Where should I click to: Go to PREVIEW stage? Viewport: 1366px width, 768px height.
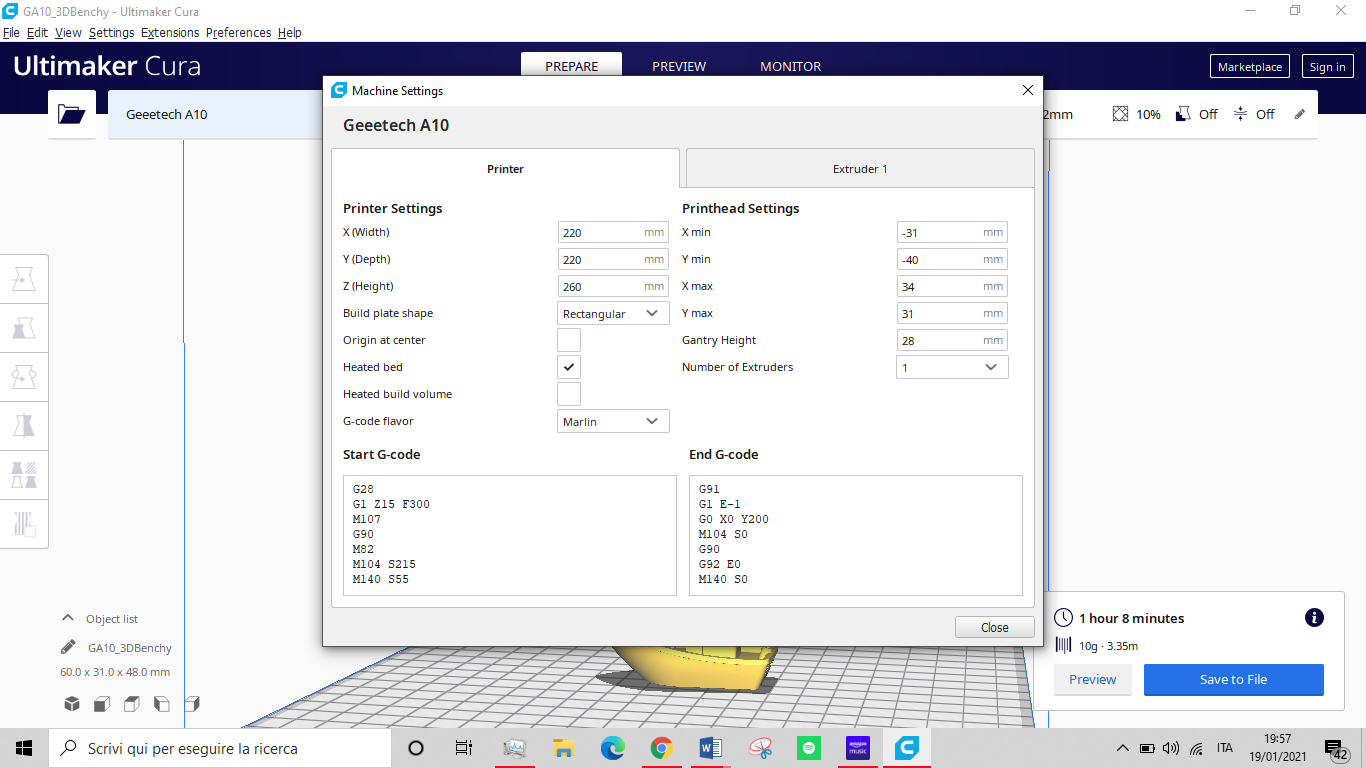pyautogui.click(x=679, y=66)
